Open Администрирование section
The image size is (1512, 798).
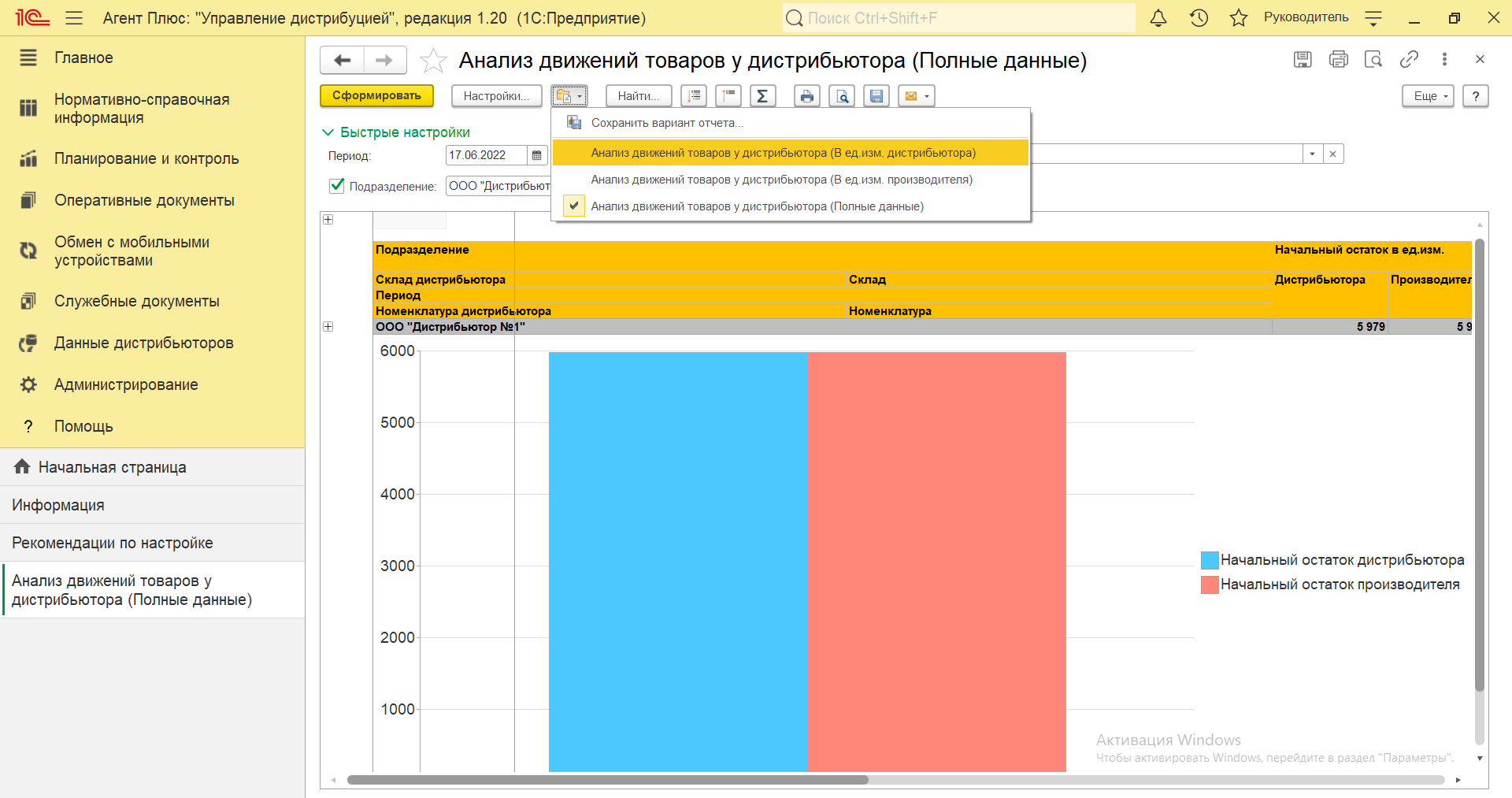pyautogui.click(x=153, y=384)
